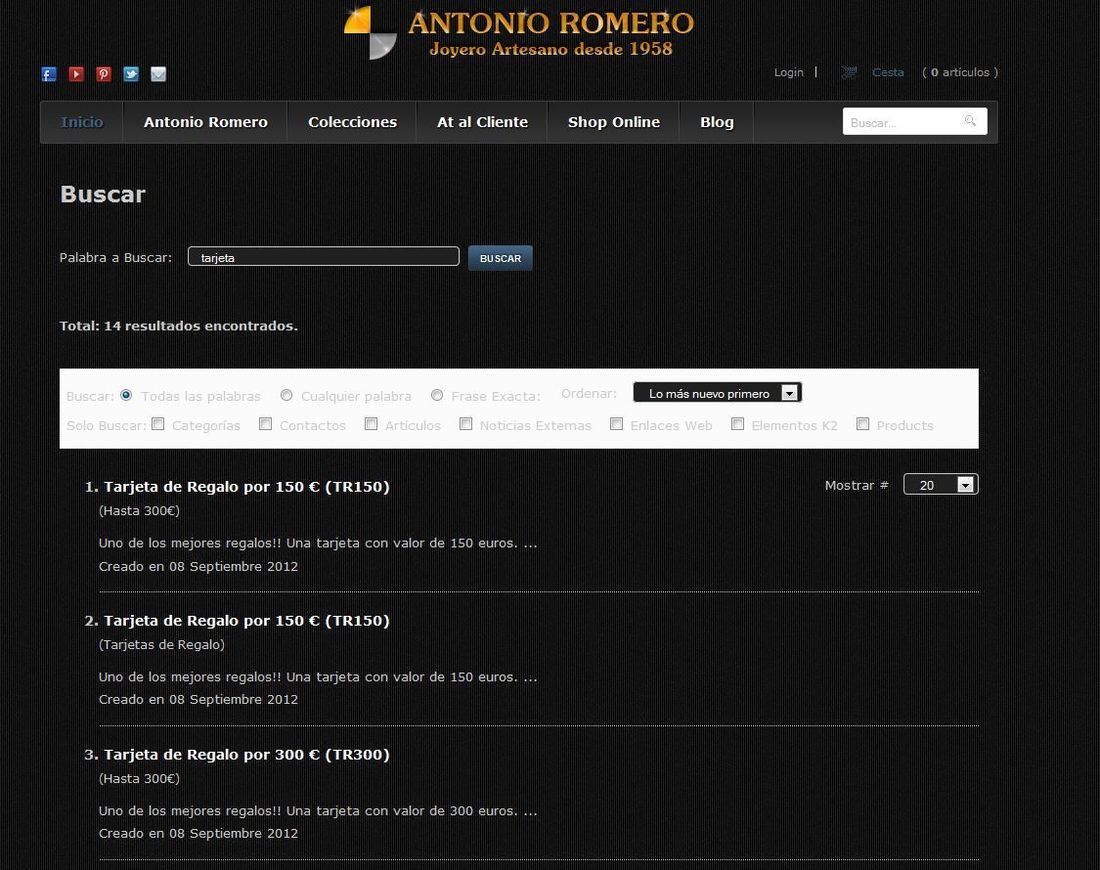Click the 'Palabra a Buscar' input field
The height and width of the screenshot is (870, 1100).
(x=323, y=257)
